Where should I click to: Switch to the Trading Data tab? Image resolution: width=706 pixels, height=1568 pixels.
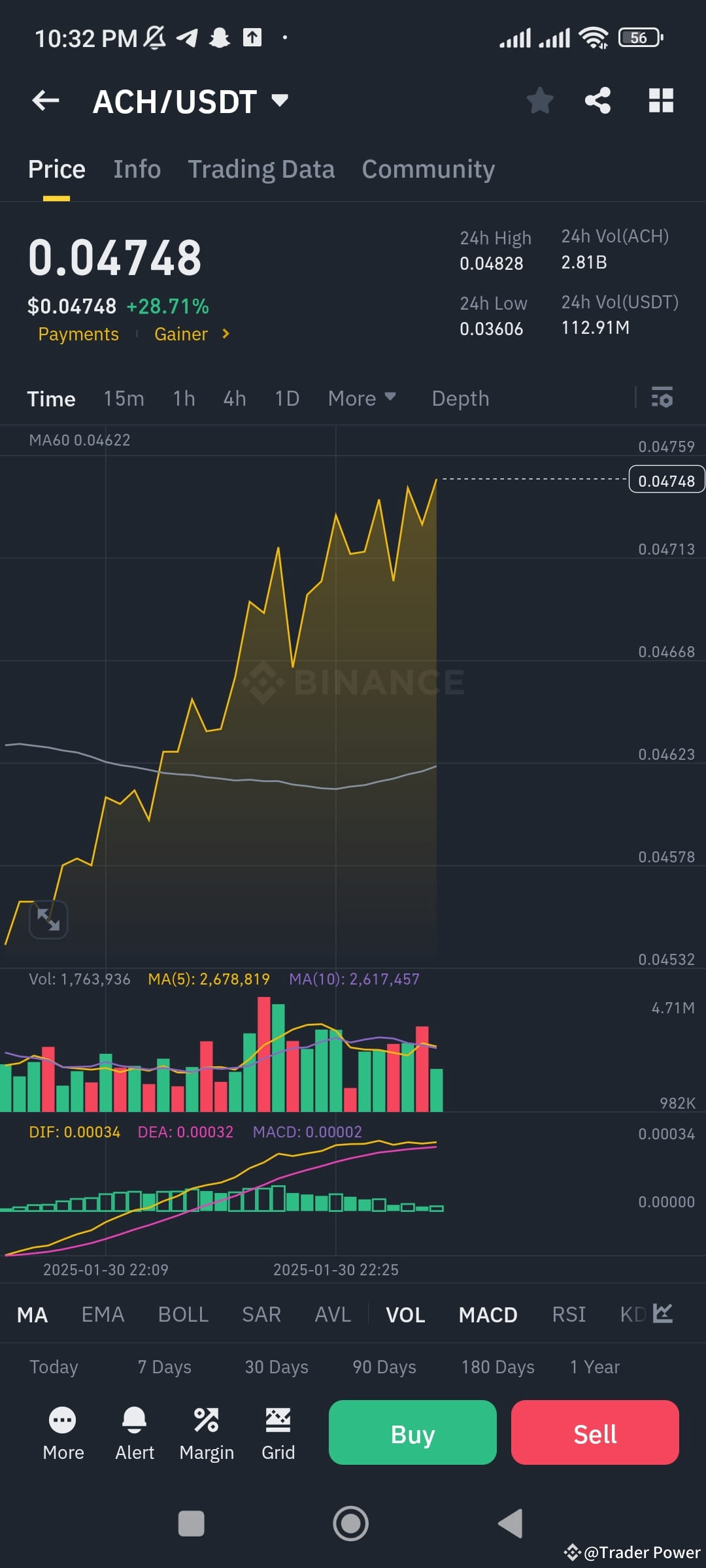[261, 169]
